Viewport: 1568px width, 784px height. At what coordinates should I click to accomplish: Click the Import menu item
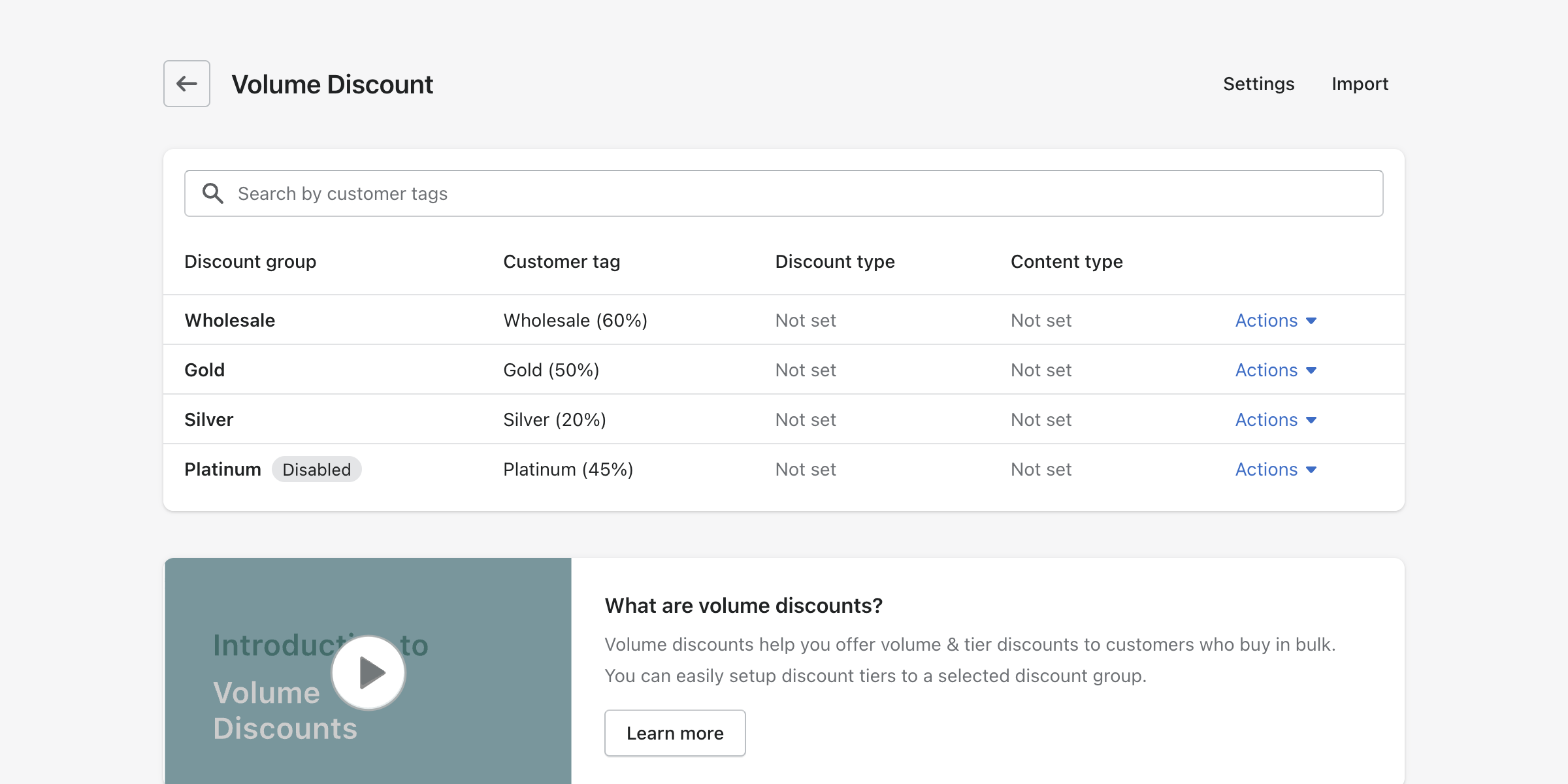click(x=1361, y=84)
